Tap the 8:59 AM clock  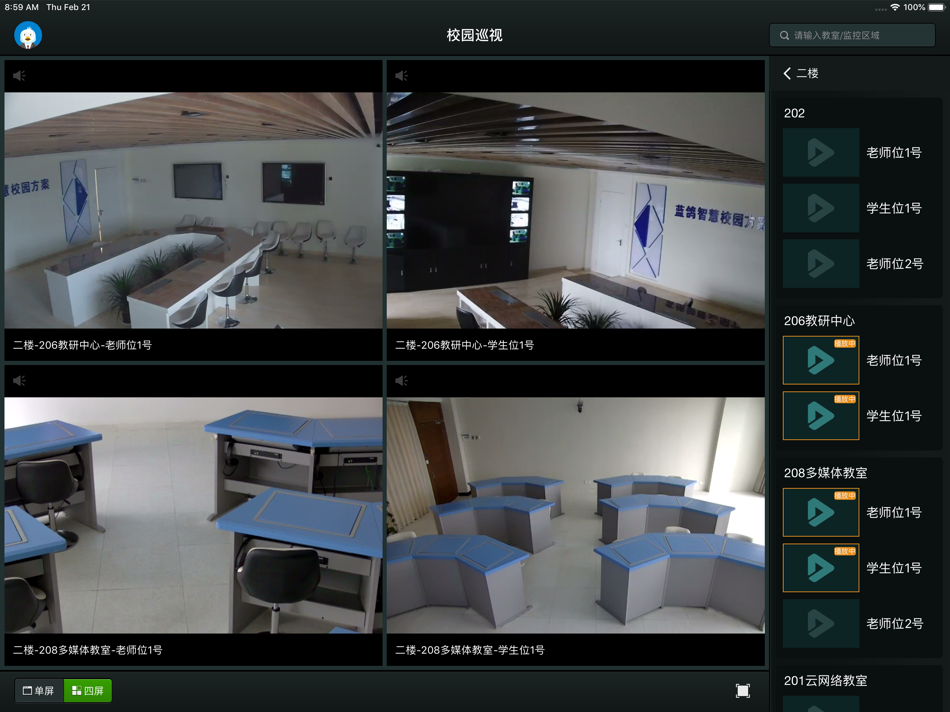(x=22, y=7)
